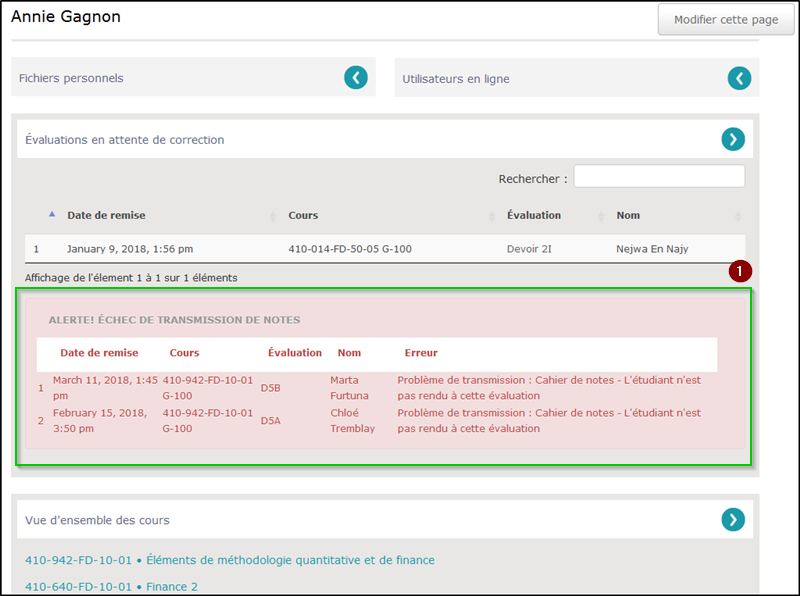Sort table by Cours column
Image resolution: width=800 pixels, height=596 pixels.
(x=303, y=215)
